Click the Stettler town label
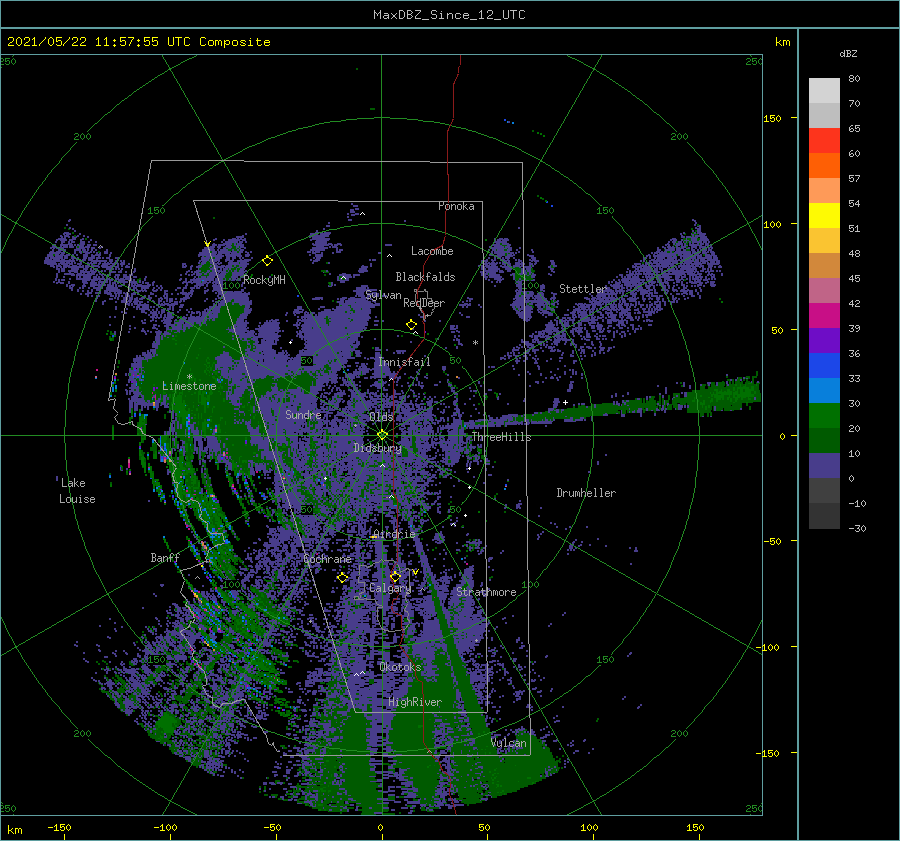Screen dimensions: 900x841 click(583, 289)
